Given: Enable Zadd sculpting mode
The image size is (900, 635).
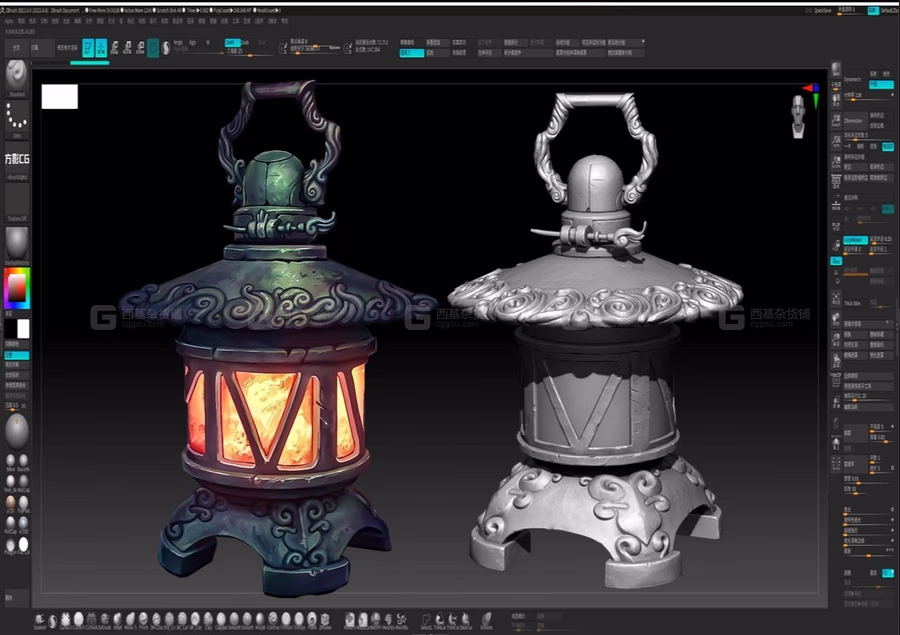Looking at the screenshot, I should 232,42.
